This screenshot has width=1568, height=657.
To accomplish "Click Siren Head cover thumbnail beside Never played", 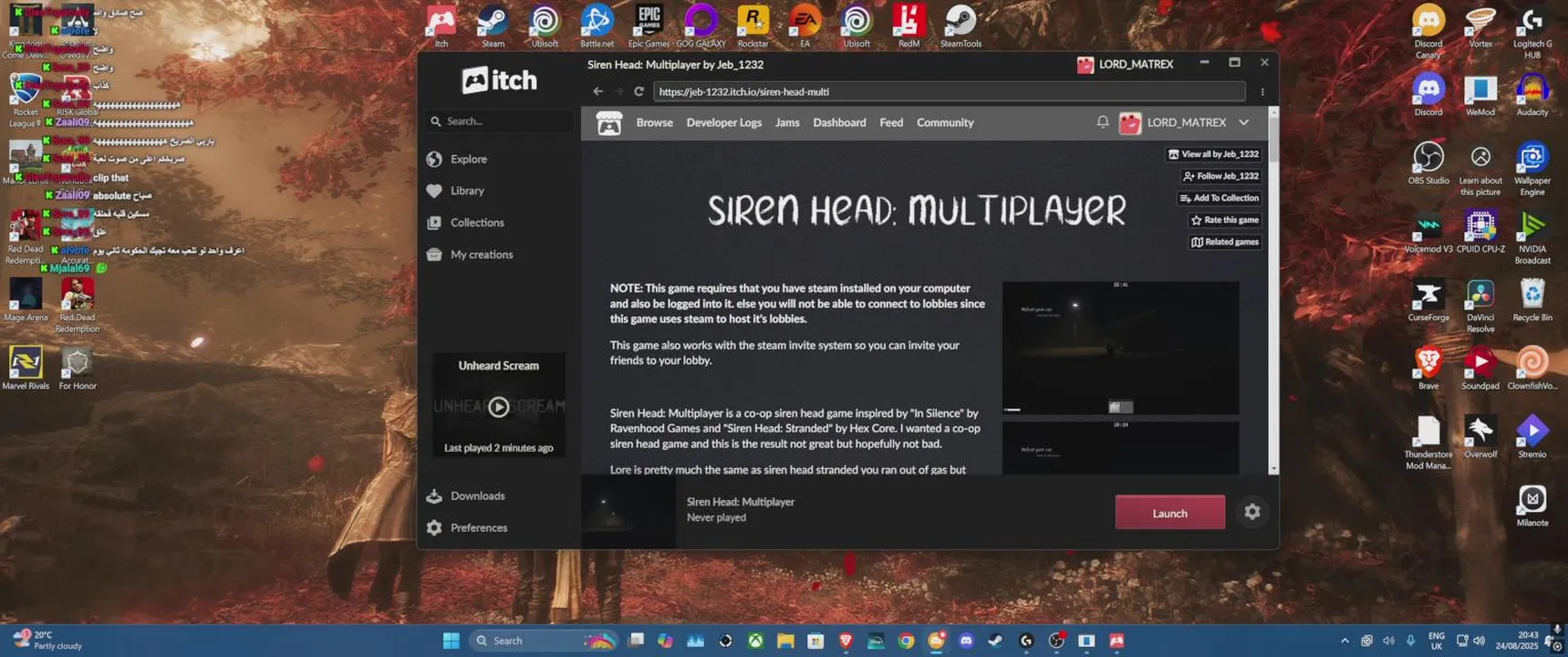I will pyautogui.click(x=629, y=512).
